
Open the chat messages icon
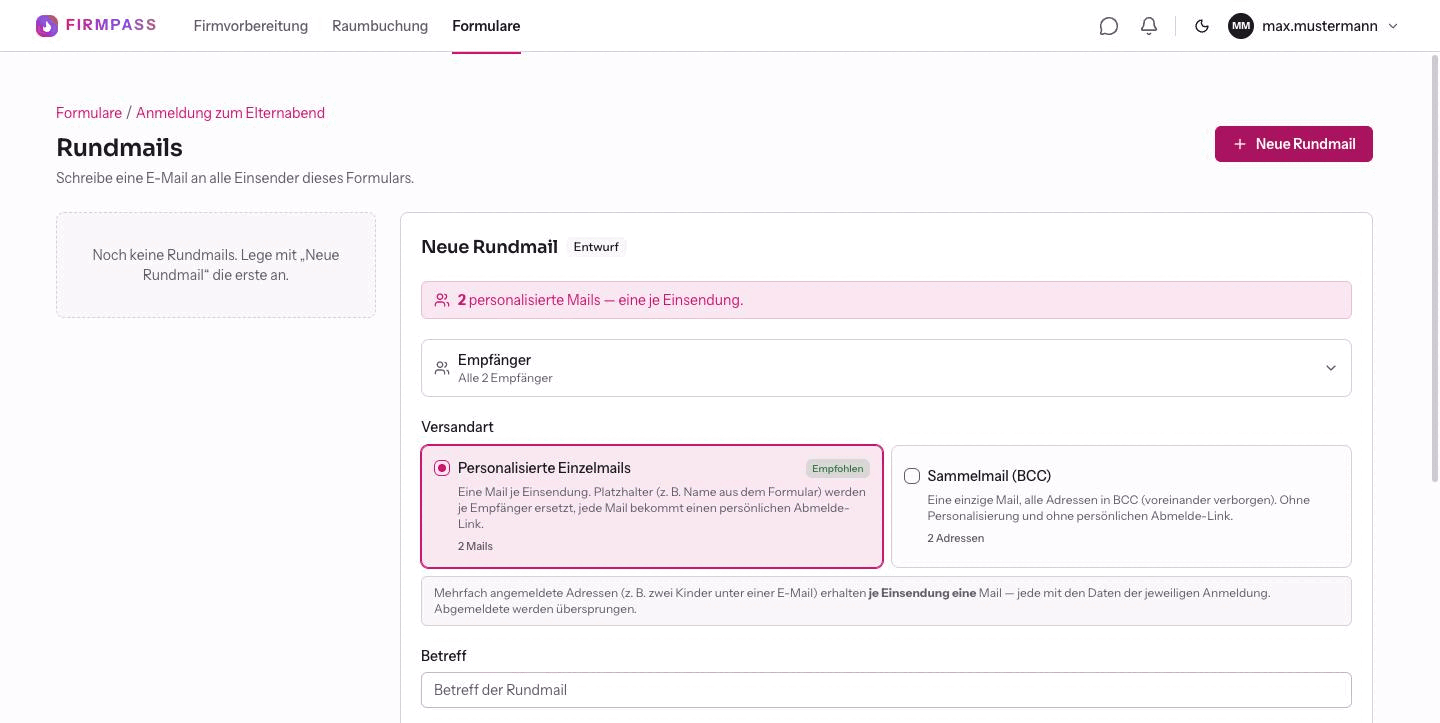[x=1108, y=26]
